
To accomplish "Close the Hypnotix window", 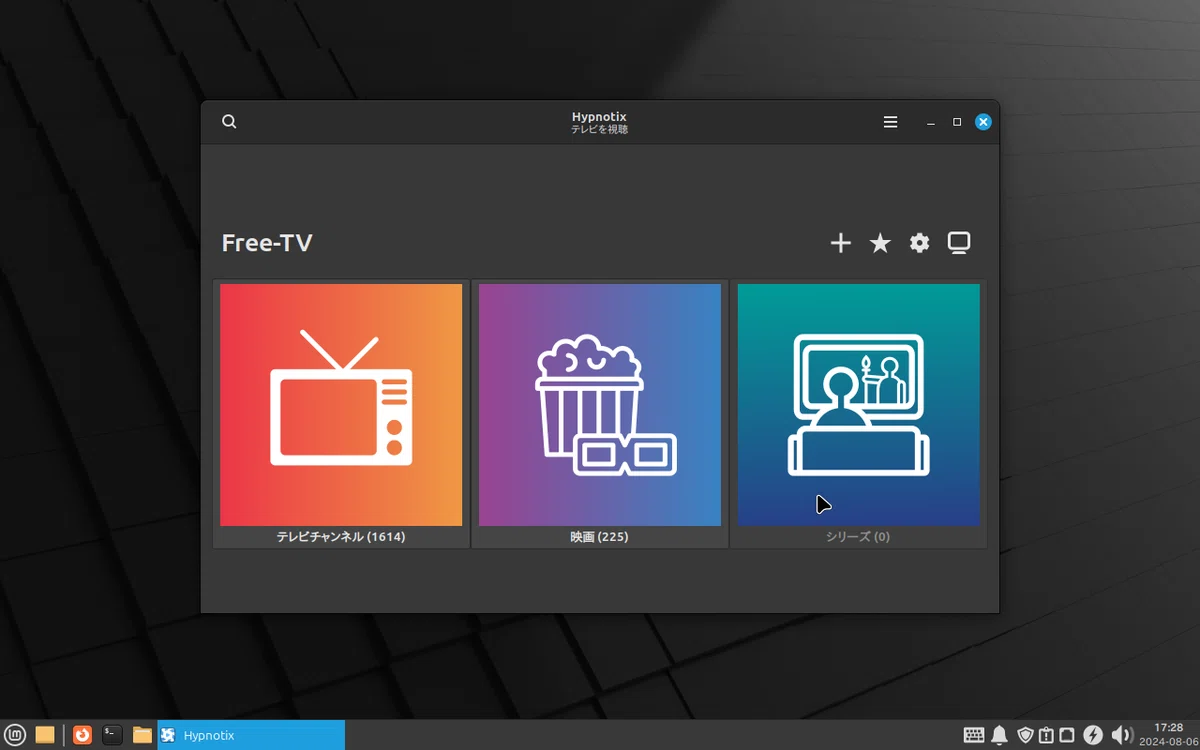I will pyautogui.click(x=983, y=122).
